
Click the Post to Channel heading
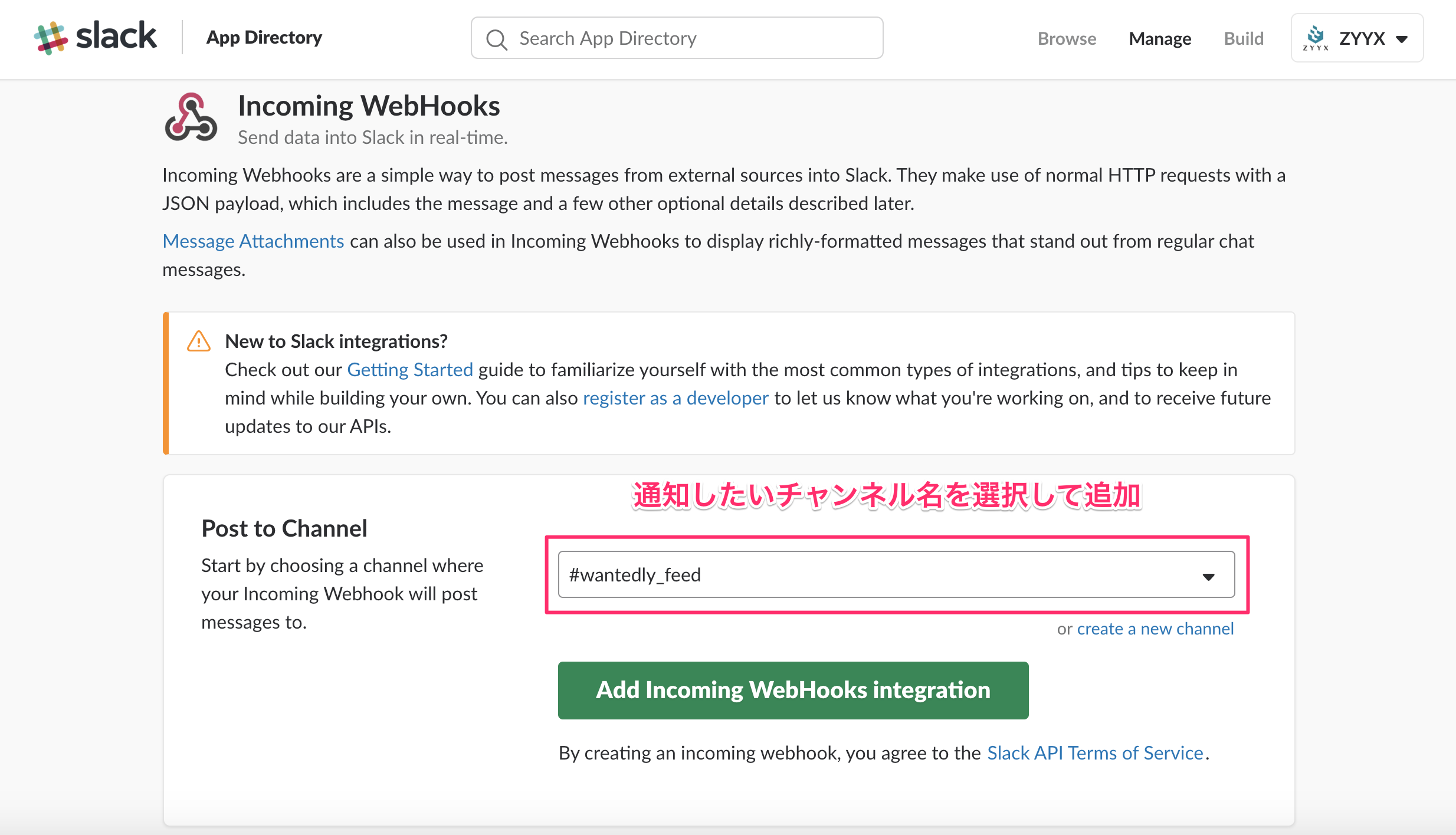pyautogui.click(x=284, y=528)
